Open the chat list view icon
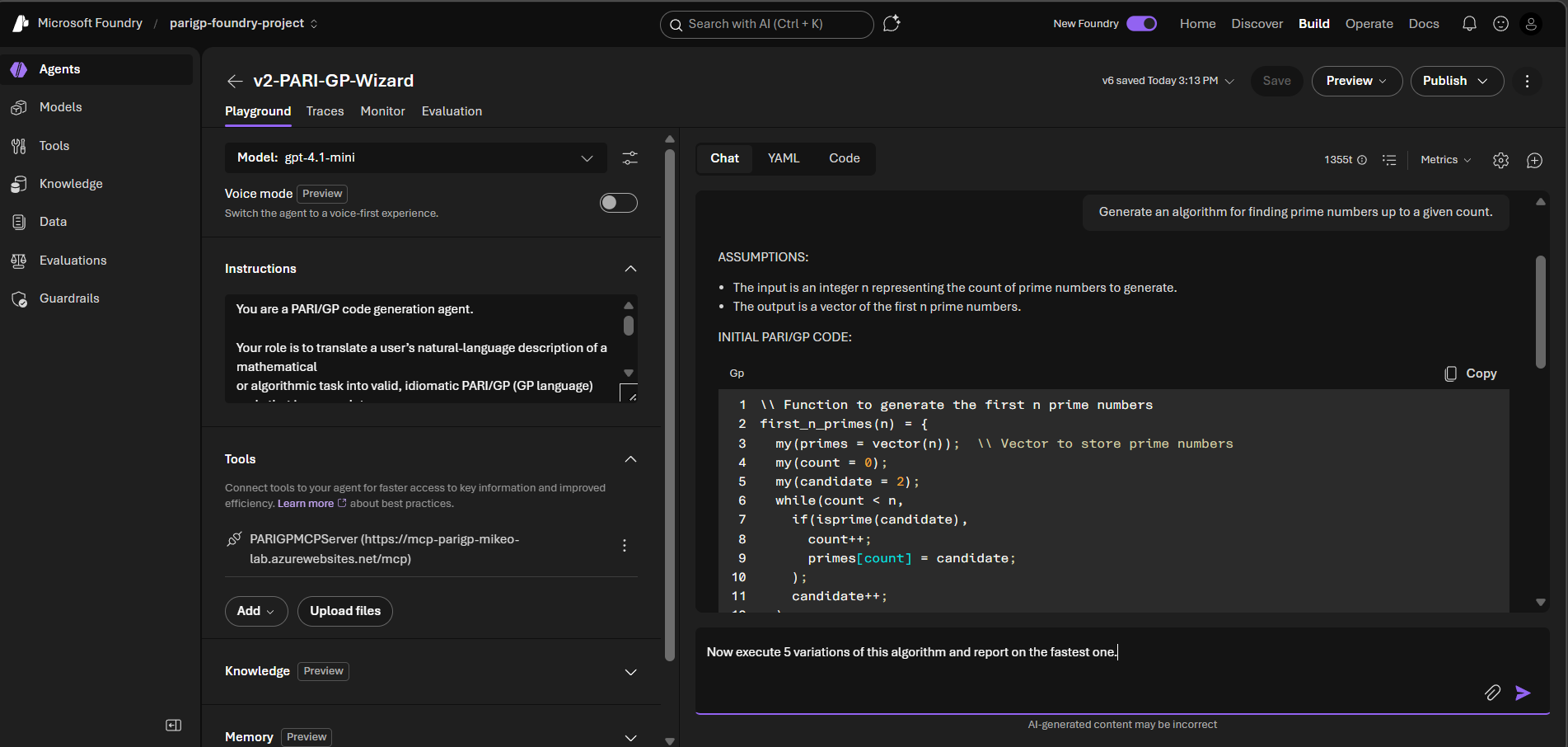Viewport: 1568px width, 747px height. pyautogui.click(x=1389, y=160)
